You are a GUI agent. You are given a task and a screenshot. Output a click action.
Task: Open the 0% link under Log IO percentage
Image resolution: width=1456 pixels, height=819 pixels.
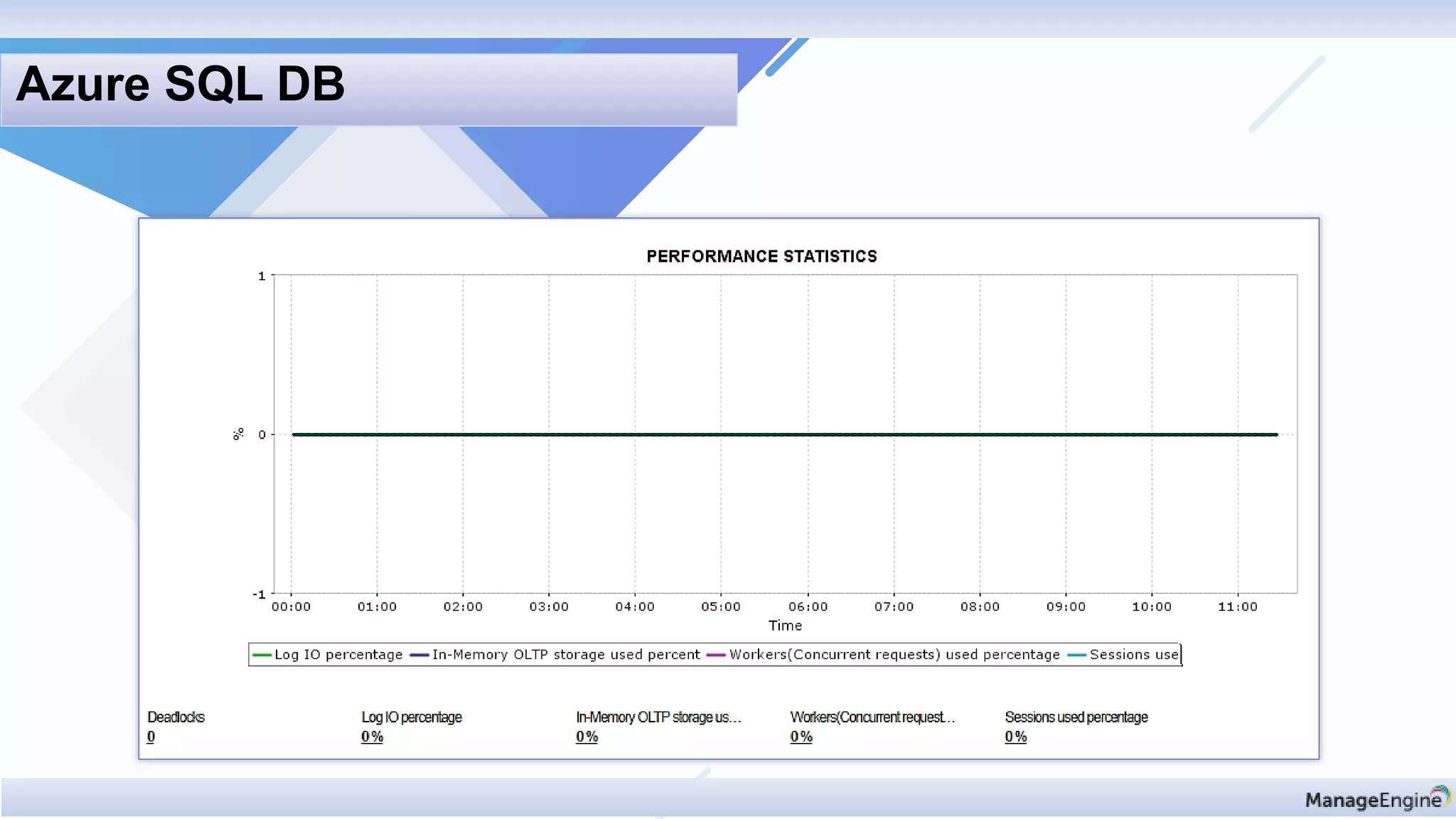point(372,737)
